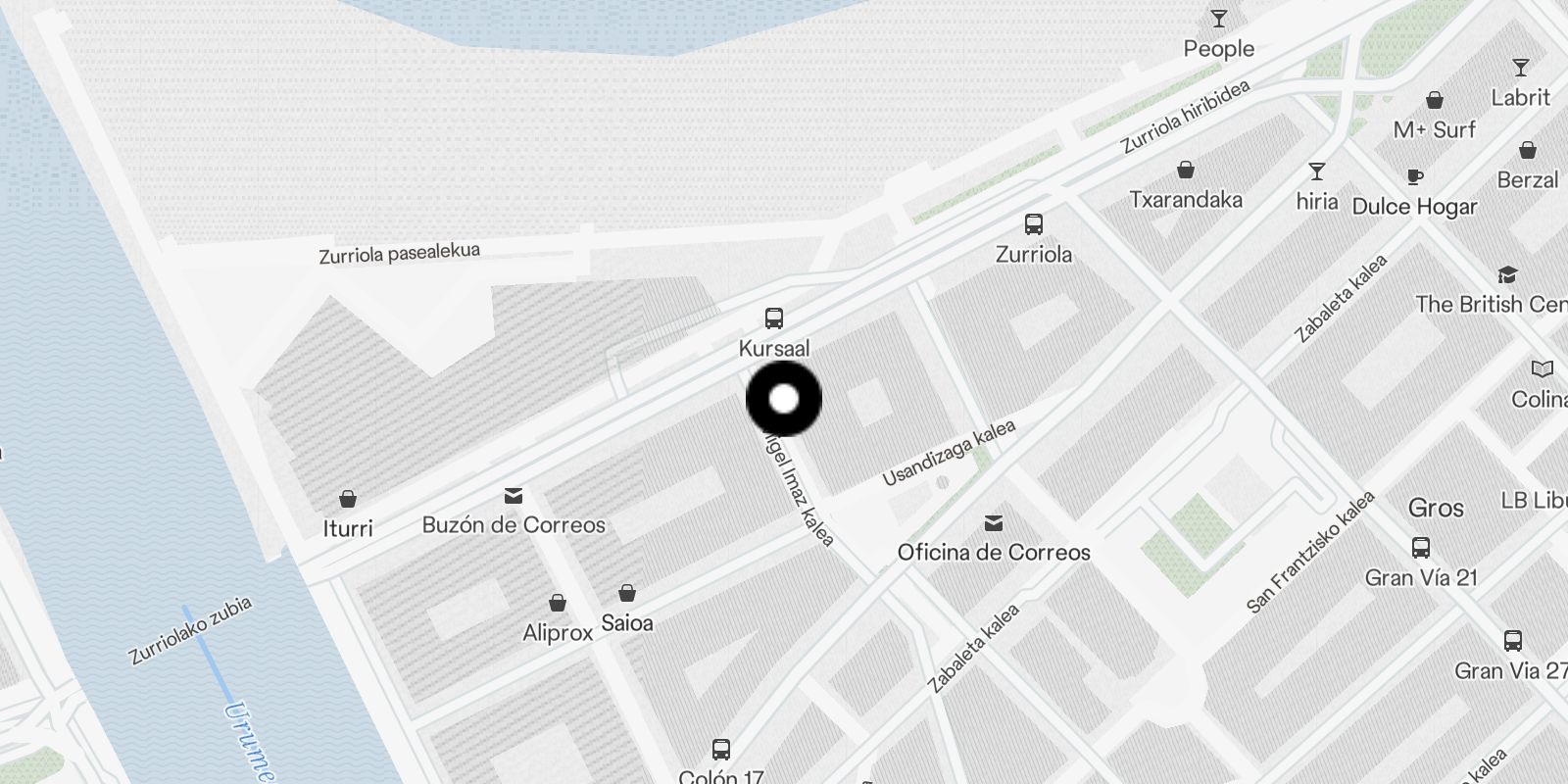Image resolution: width=1568 pixels, height=784 pixels.
Task: Click the Berzal shop basket icon
Action: point(1528,151)
